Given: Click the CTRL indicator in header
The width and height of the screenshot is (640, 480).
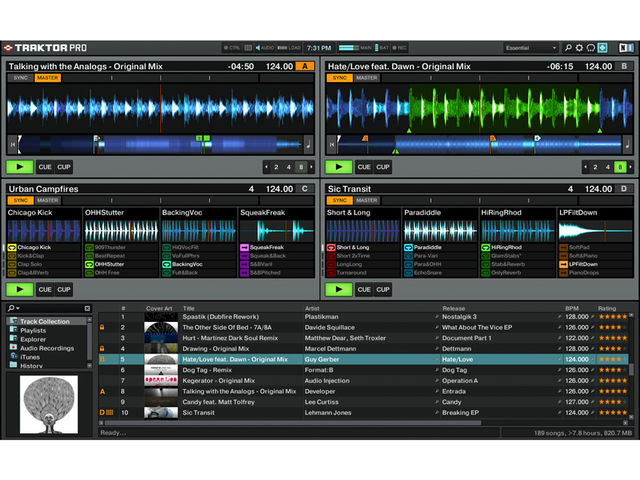Looking at the screenshot, I should [232, 48].
